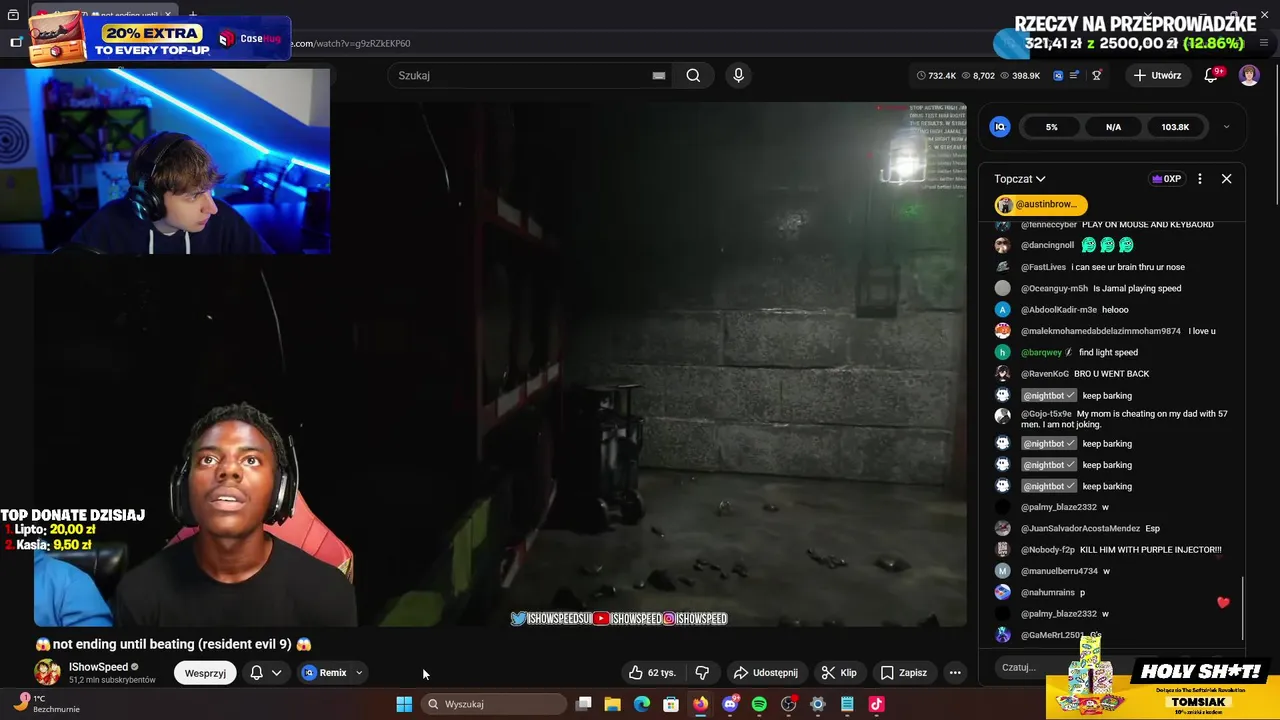Open the IShowSpeed channel avatar
Viewport: 1280px width, 720px height.
[47, 673]
